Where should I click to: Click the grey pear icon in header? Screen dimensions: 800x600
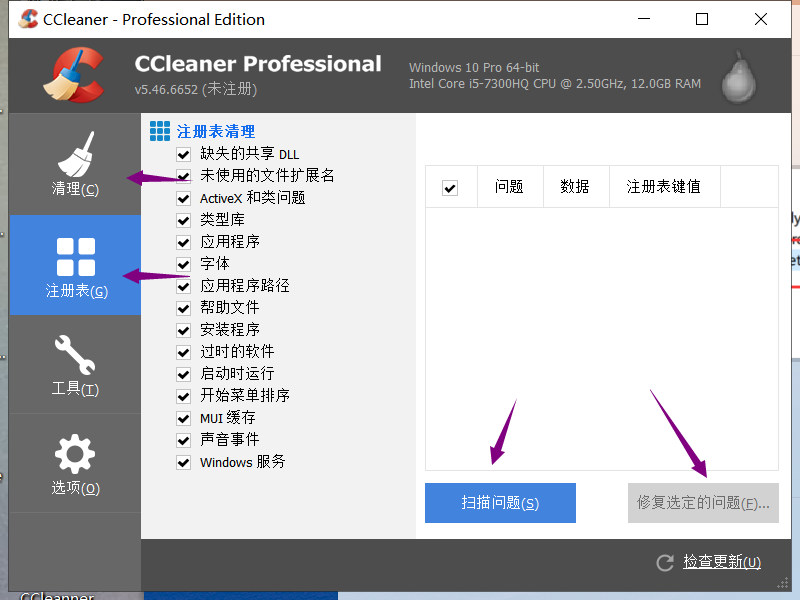[738, 77]
